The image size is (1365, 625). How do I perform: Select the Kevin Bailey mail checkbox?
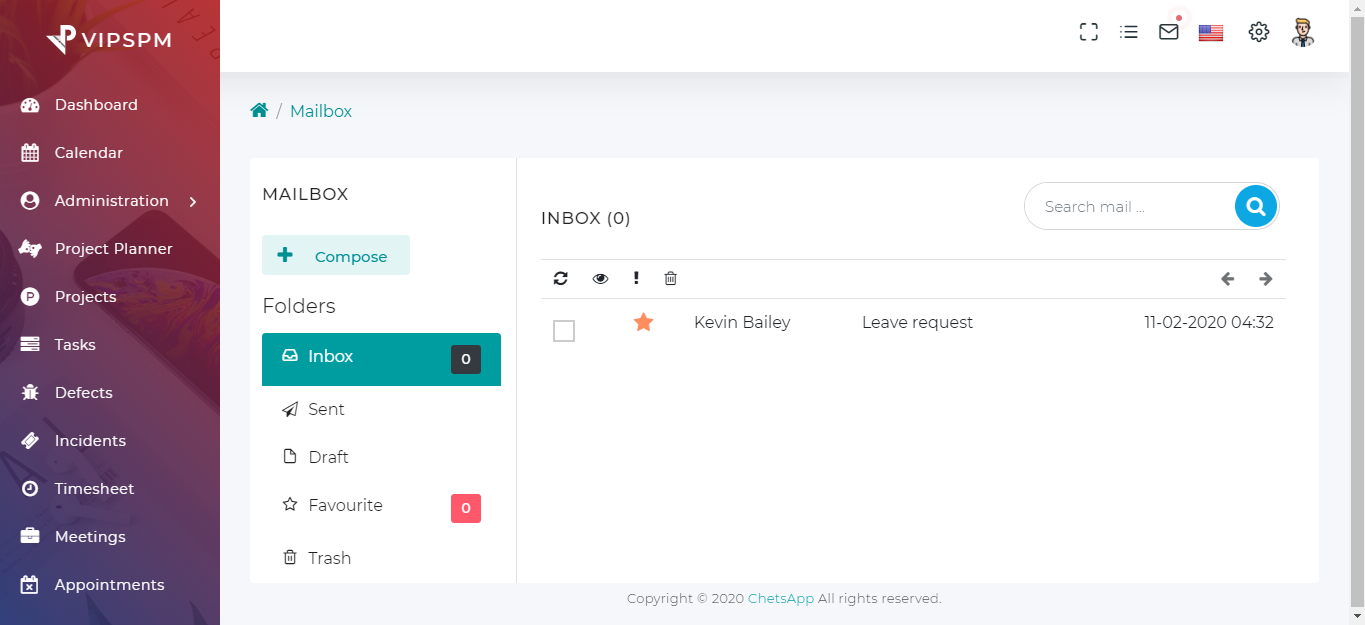pyautogui.click(x=564, y=331)
